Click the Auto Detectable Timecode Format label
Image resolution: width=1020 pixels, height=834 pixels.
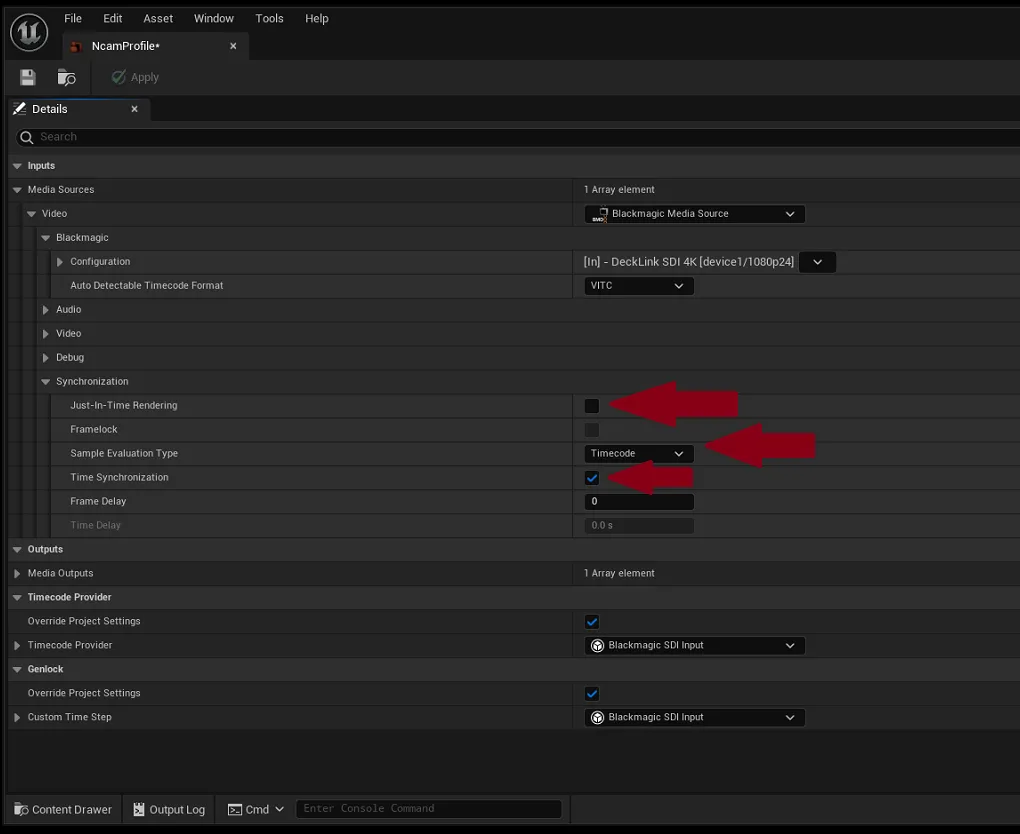146,286
